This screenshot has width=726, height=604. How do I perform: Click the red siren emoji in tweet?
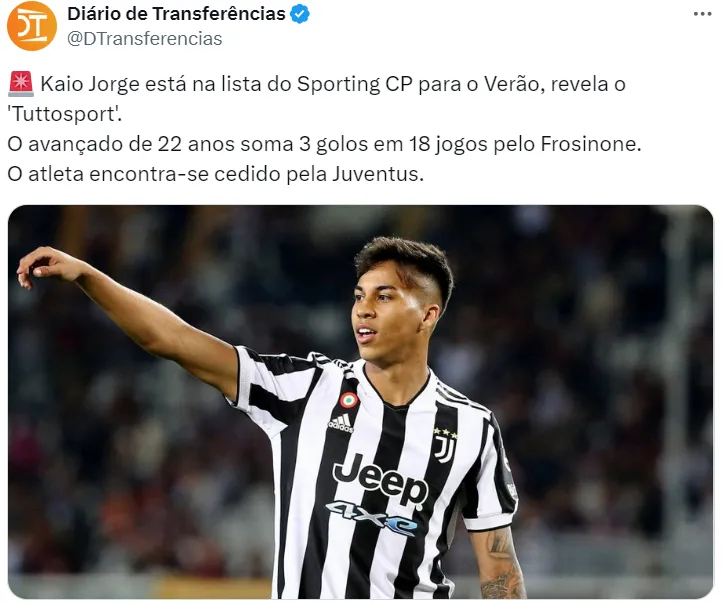21,84
